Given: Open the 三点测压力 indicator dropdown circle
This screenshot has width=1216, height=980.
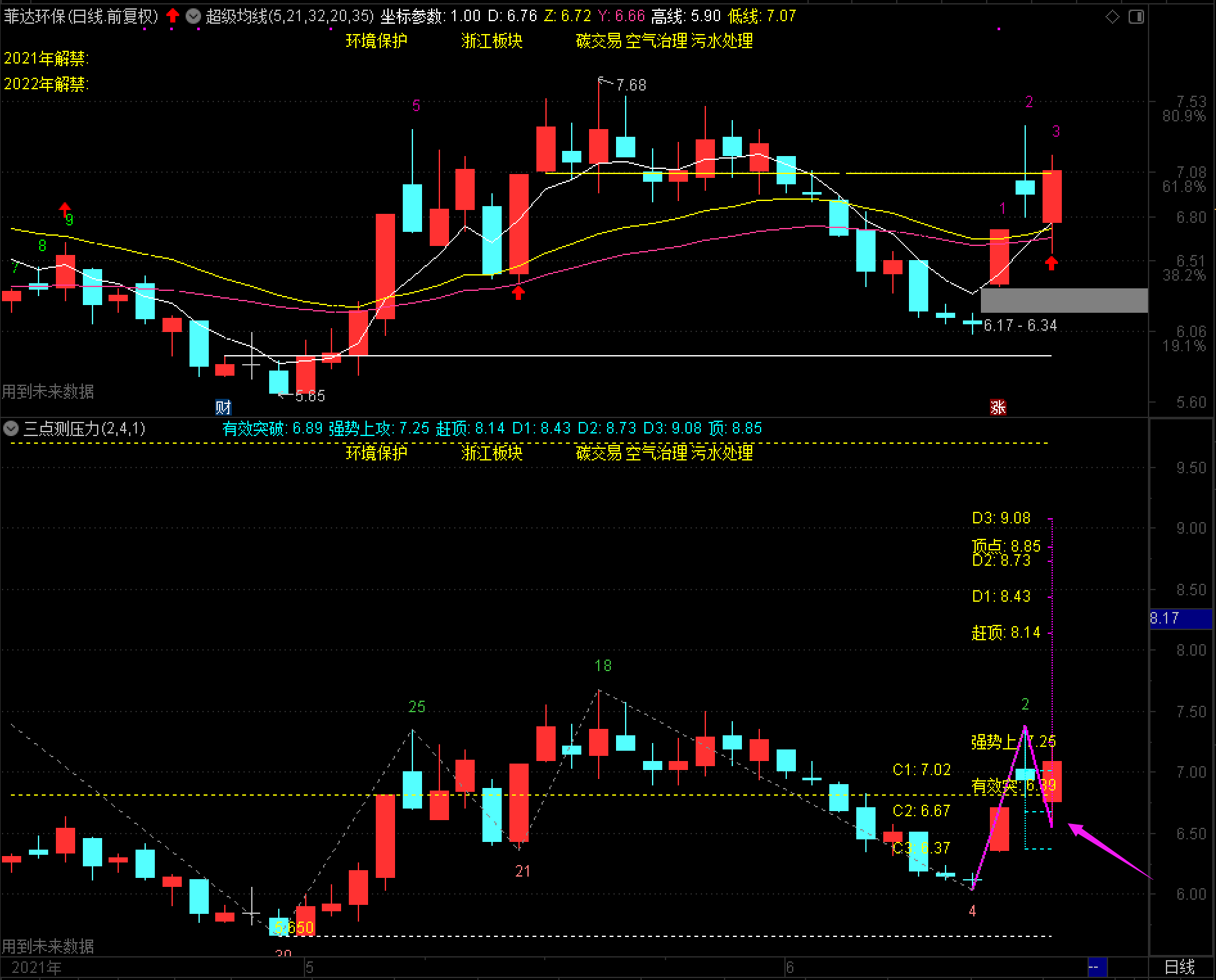Looking at the screenshot, I should pos(11,428).
